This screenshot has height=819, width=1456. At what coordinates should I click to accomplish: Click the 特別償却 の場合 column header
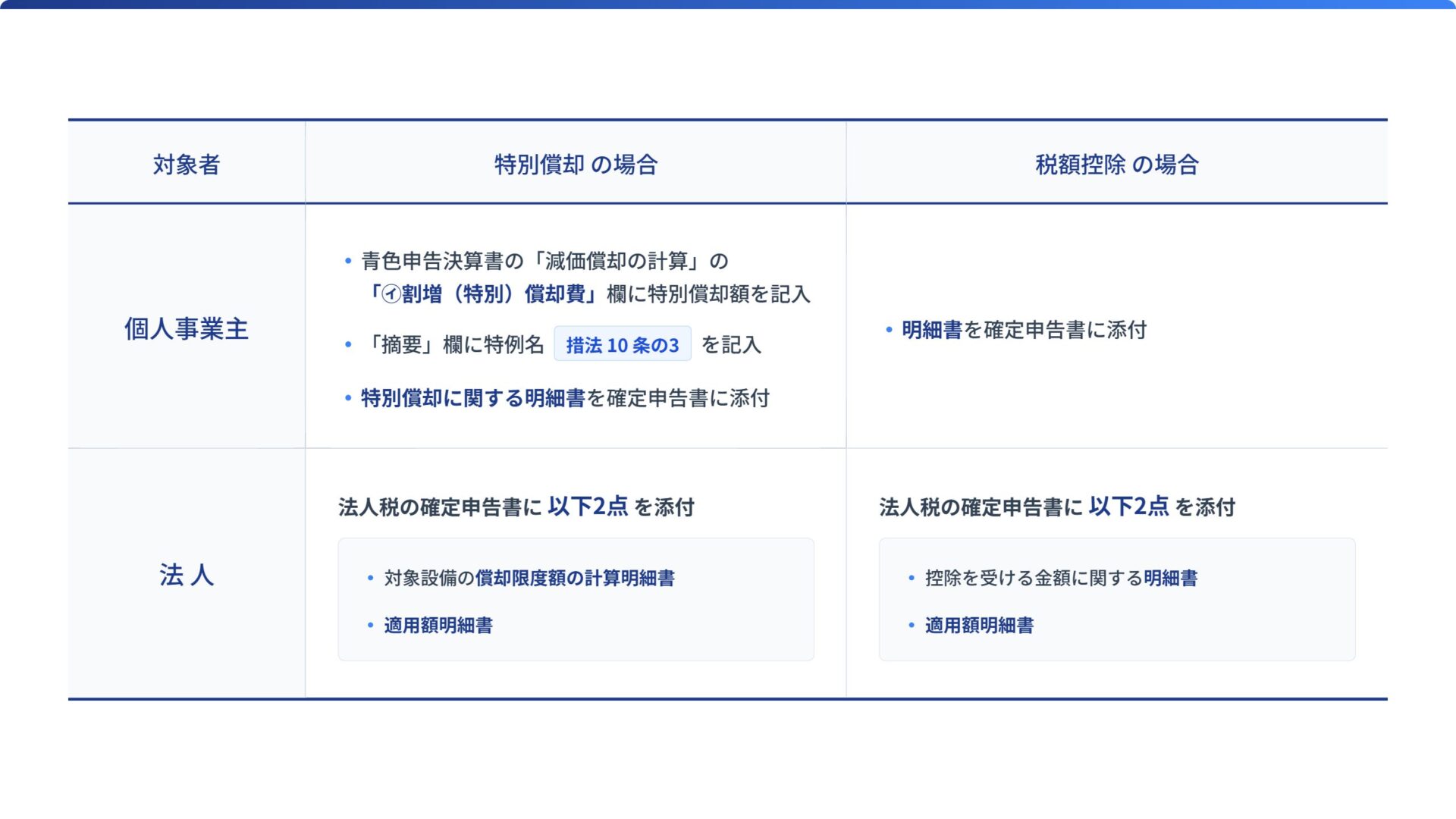576,165
